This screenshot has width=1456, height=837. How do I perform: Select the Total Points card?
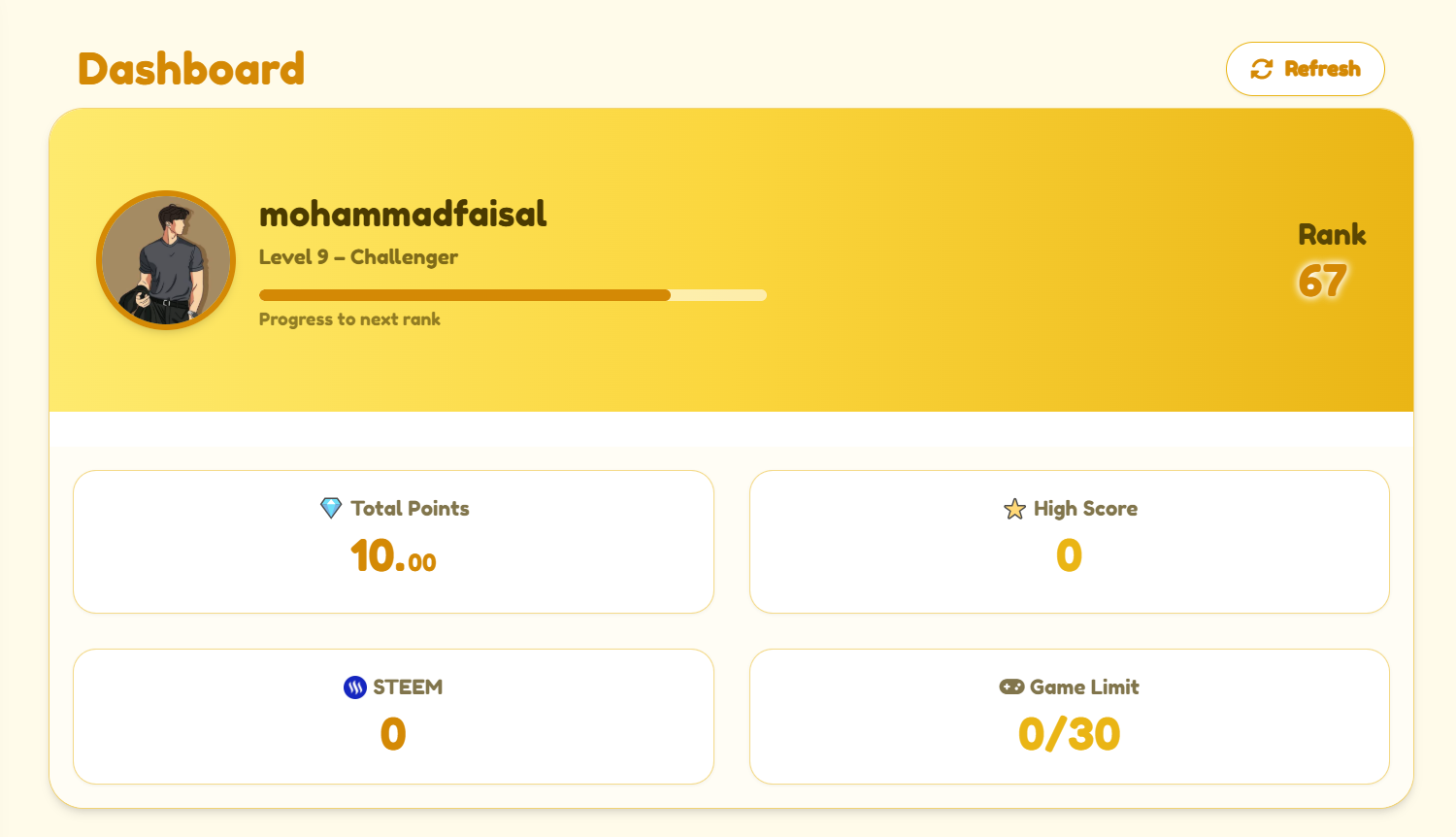coord(393,542)
